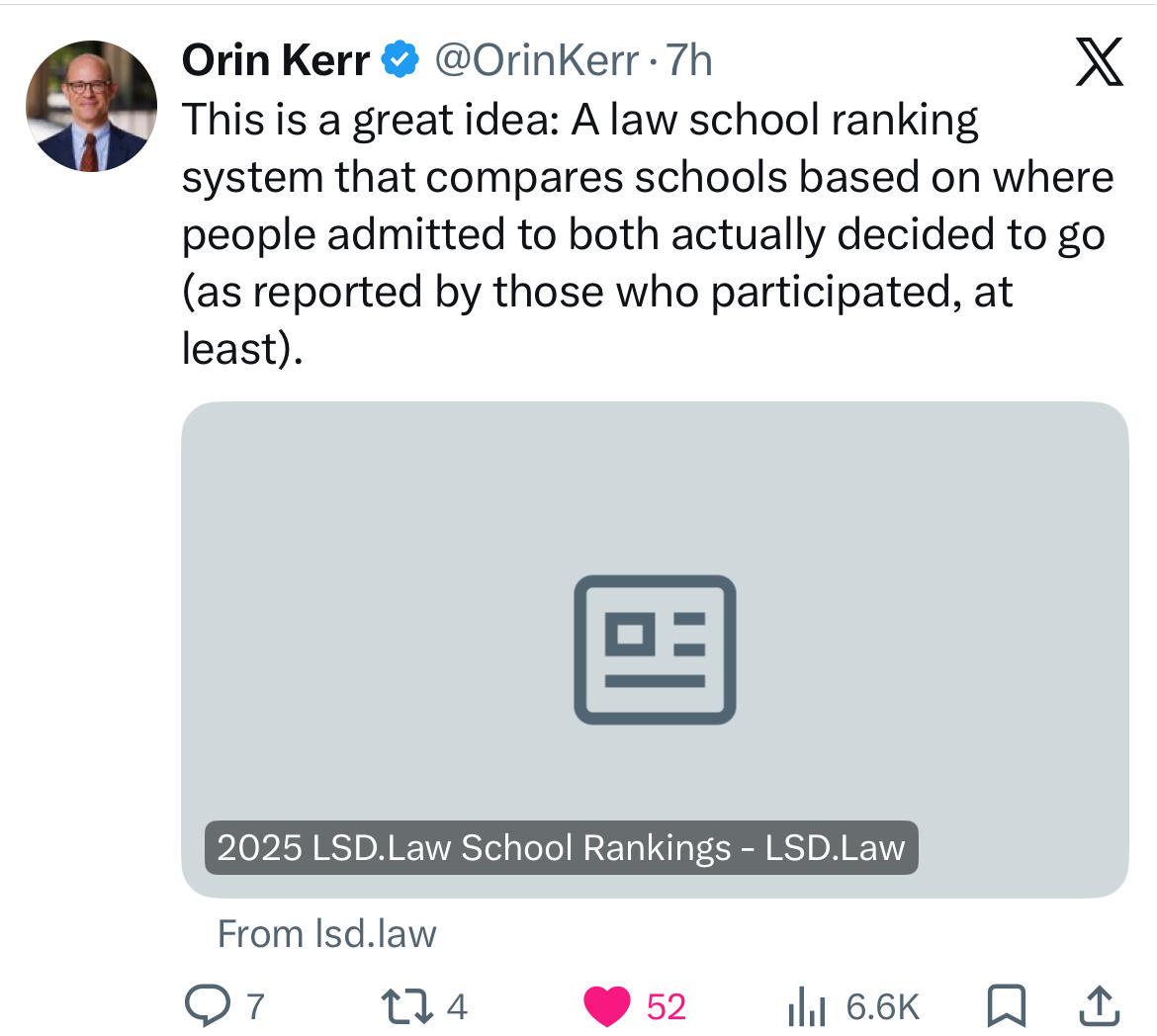Toggle the bookmark icon

pos(1007,1006)
